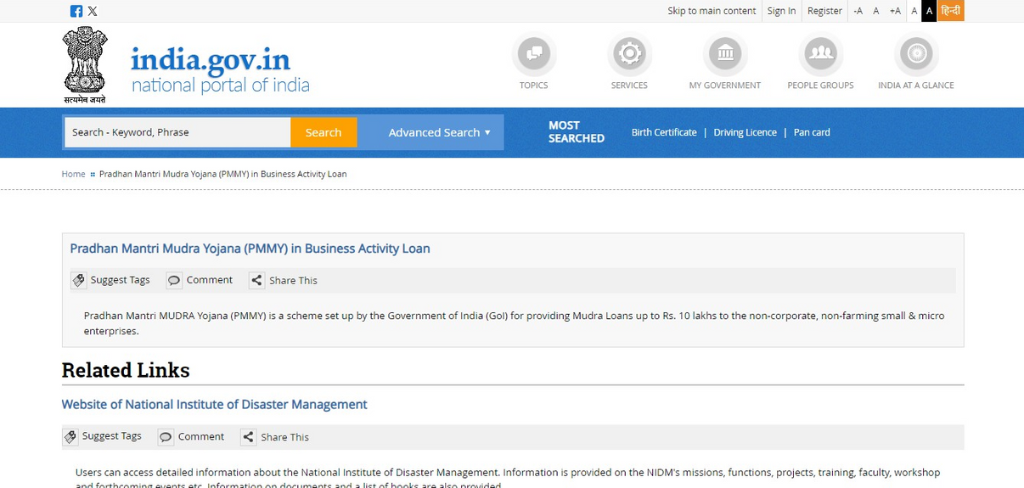The image size is (1024, 488).
Task: Click the PMMY scheme description paragraph
Action: [x=514, y=323]
